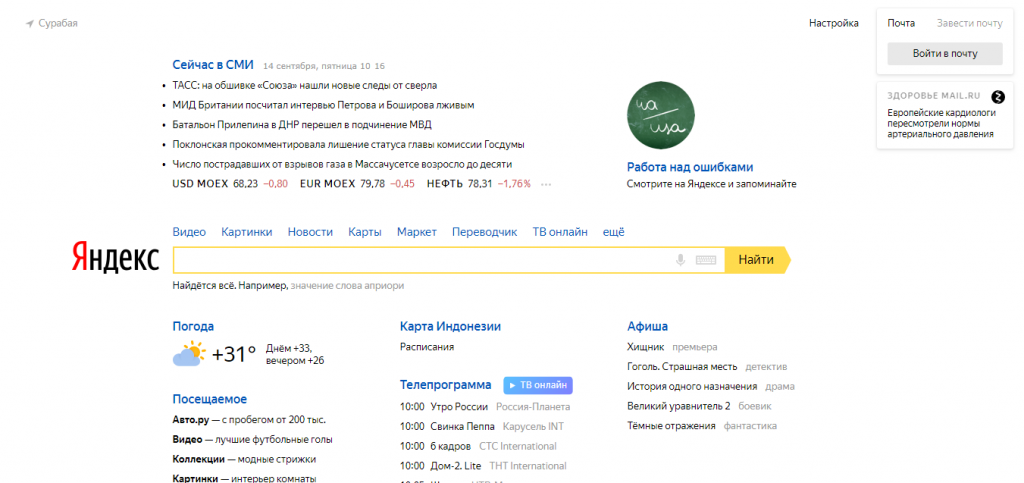Open the green chalkboard Работа над ошибками image
This screenshot has height=483, width=1024.
(660, 116)
